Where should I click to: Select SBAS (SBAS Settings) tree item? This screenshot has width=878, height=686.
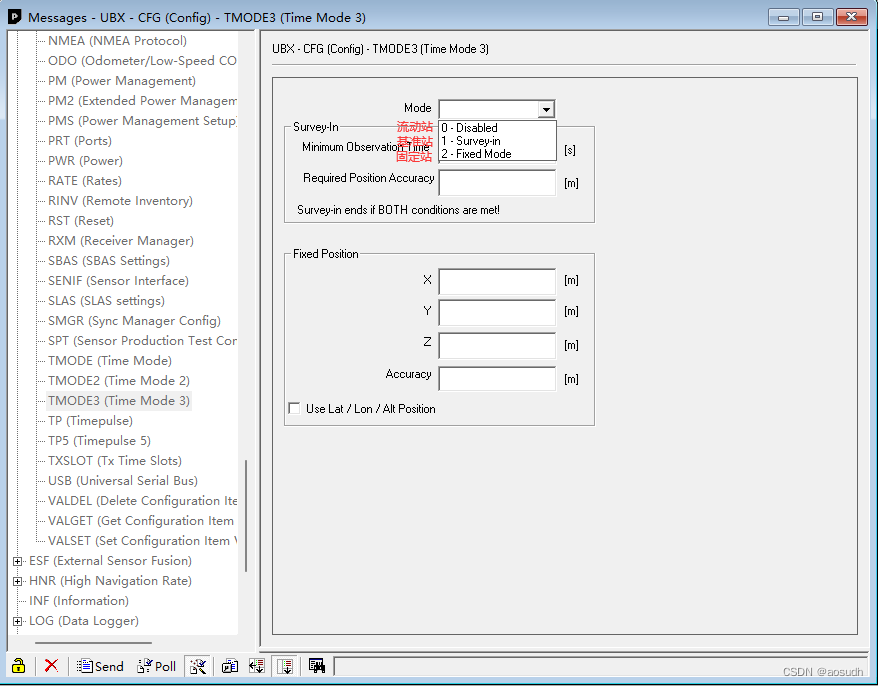pos(109,261)
